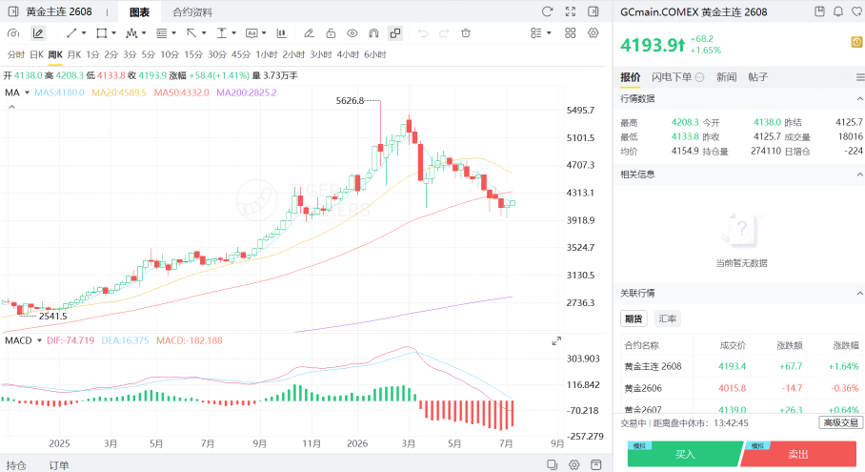Click the save layout icon beside GCmain.COMEX

coord(820,12)
